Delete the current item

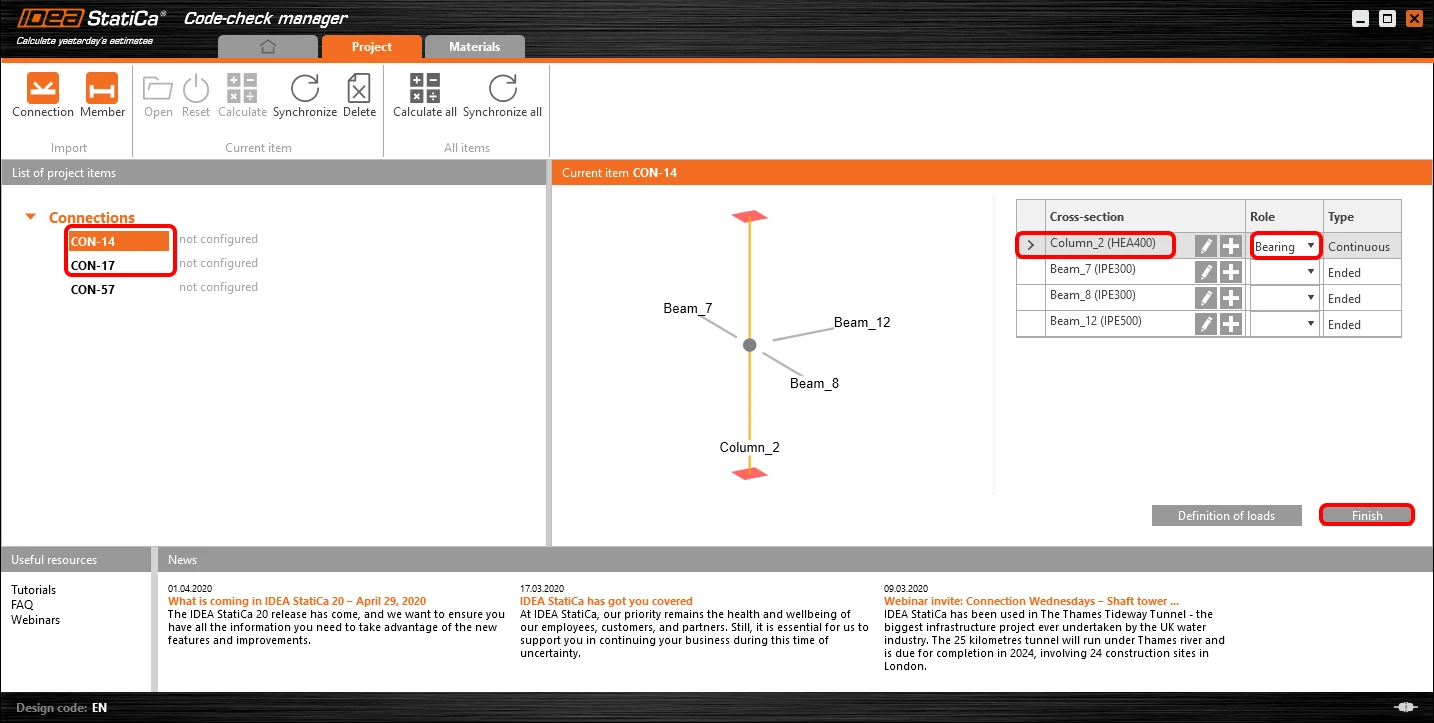click(x=359, y=96)
